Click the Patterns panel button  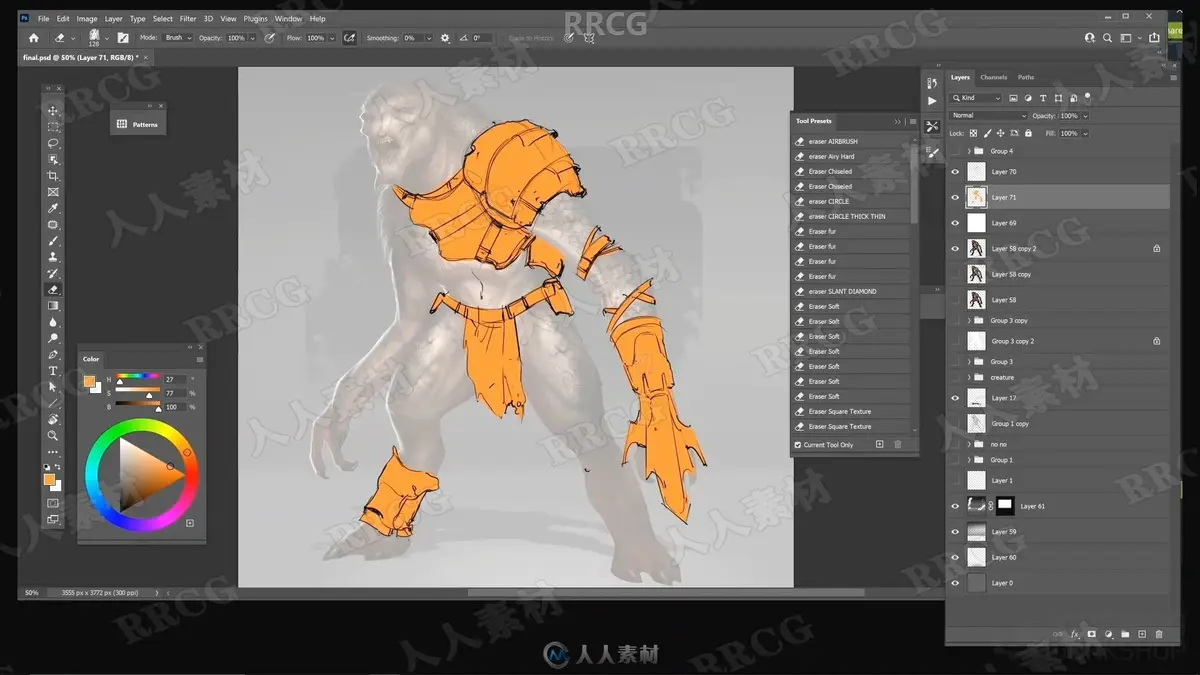click(137, 124)
